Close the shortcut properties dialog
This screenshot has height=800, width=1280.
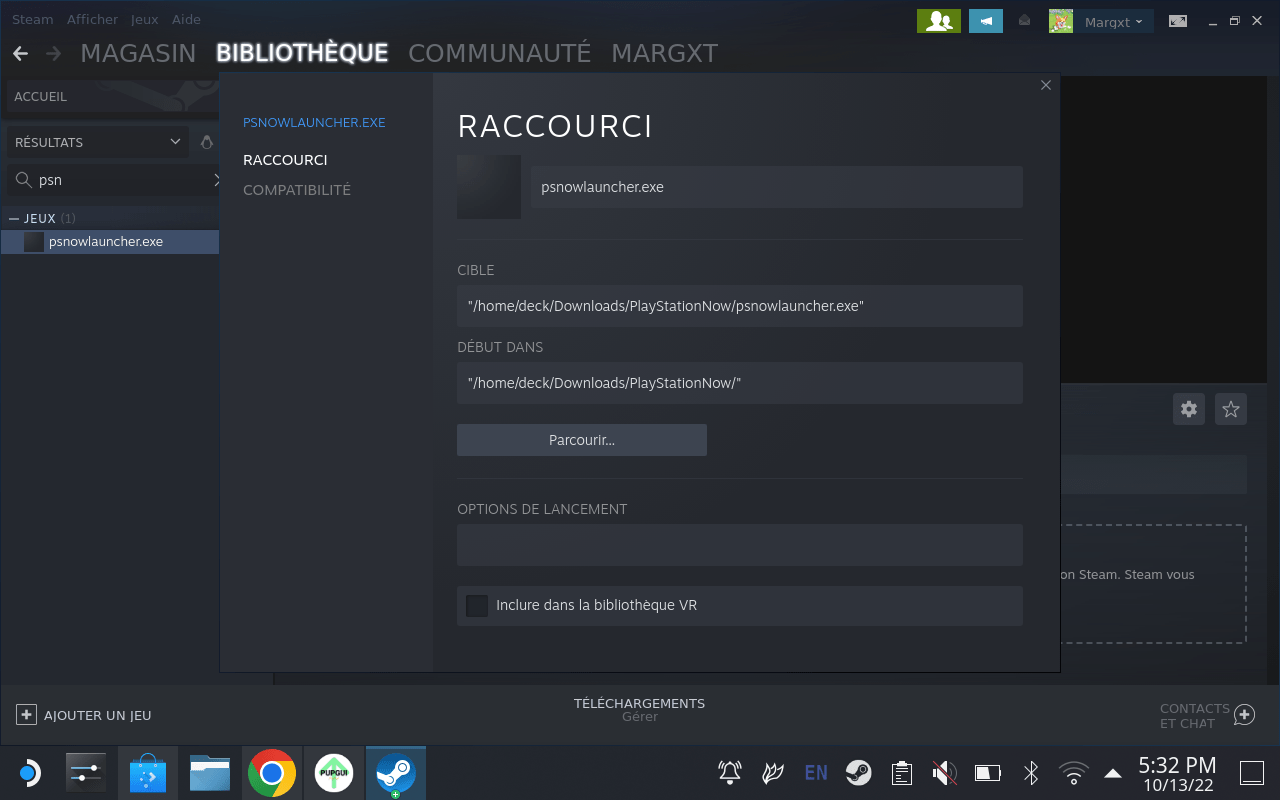pos(1046,86)
